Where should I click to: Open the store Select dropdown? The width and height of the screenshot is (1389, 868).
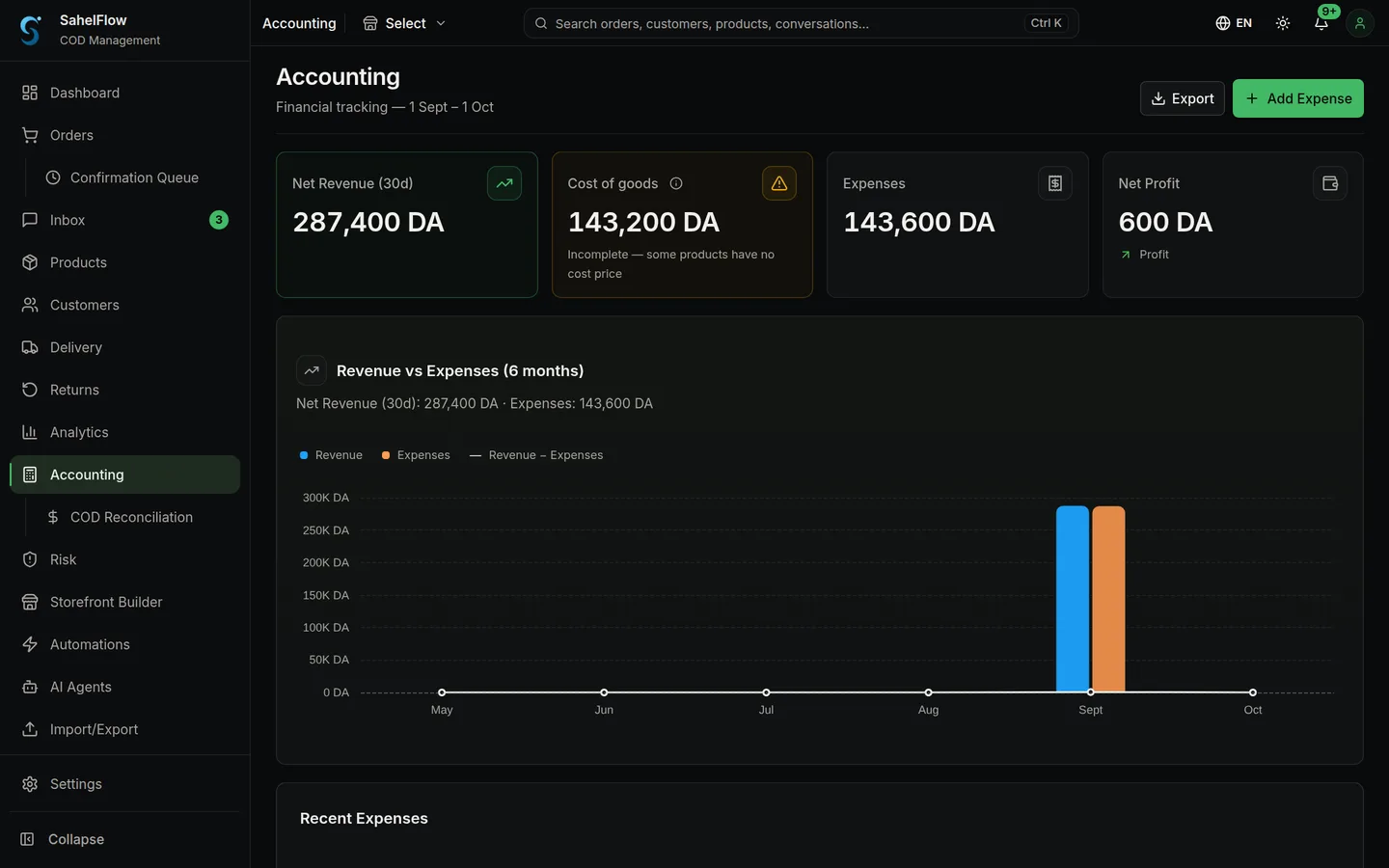pyautogui.click(x=404, y=23)
